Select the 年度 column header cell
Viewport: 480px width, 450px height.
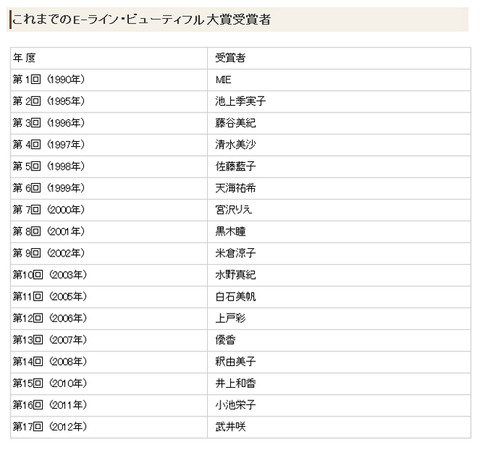pos(109,58)
